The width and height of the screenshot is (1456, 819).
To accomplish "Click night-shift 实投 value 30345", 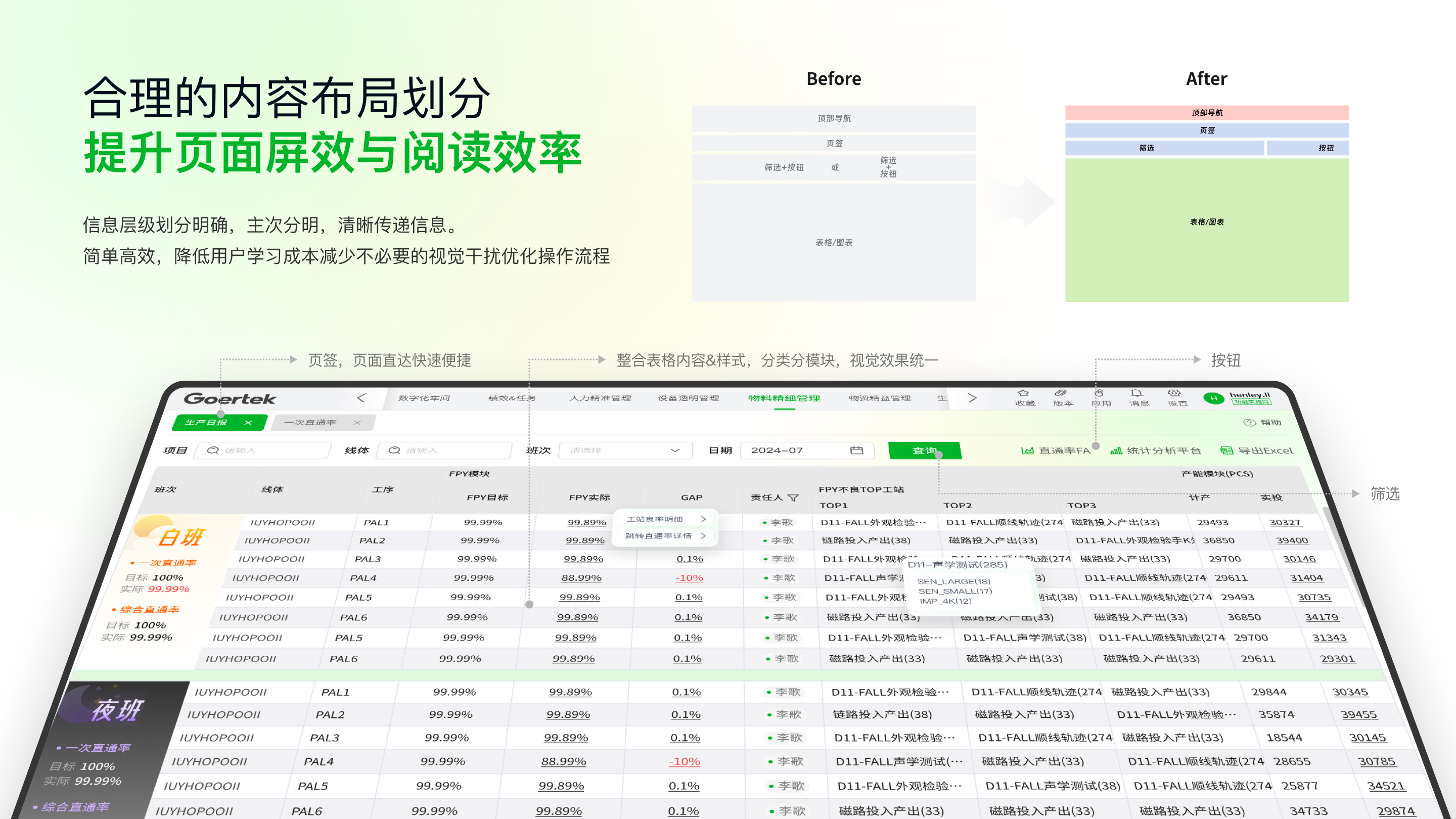I will click(x=1350, y=692).
